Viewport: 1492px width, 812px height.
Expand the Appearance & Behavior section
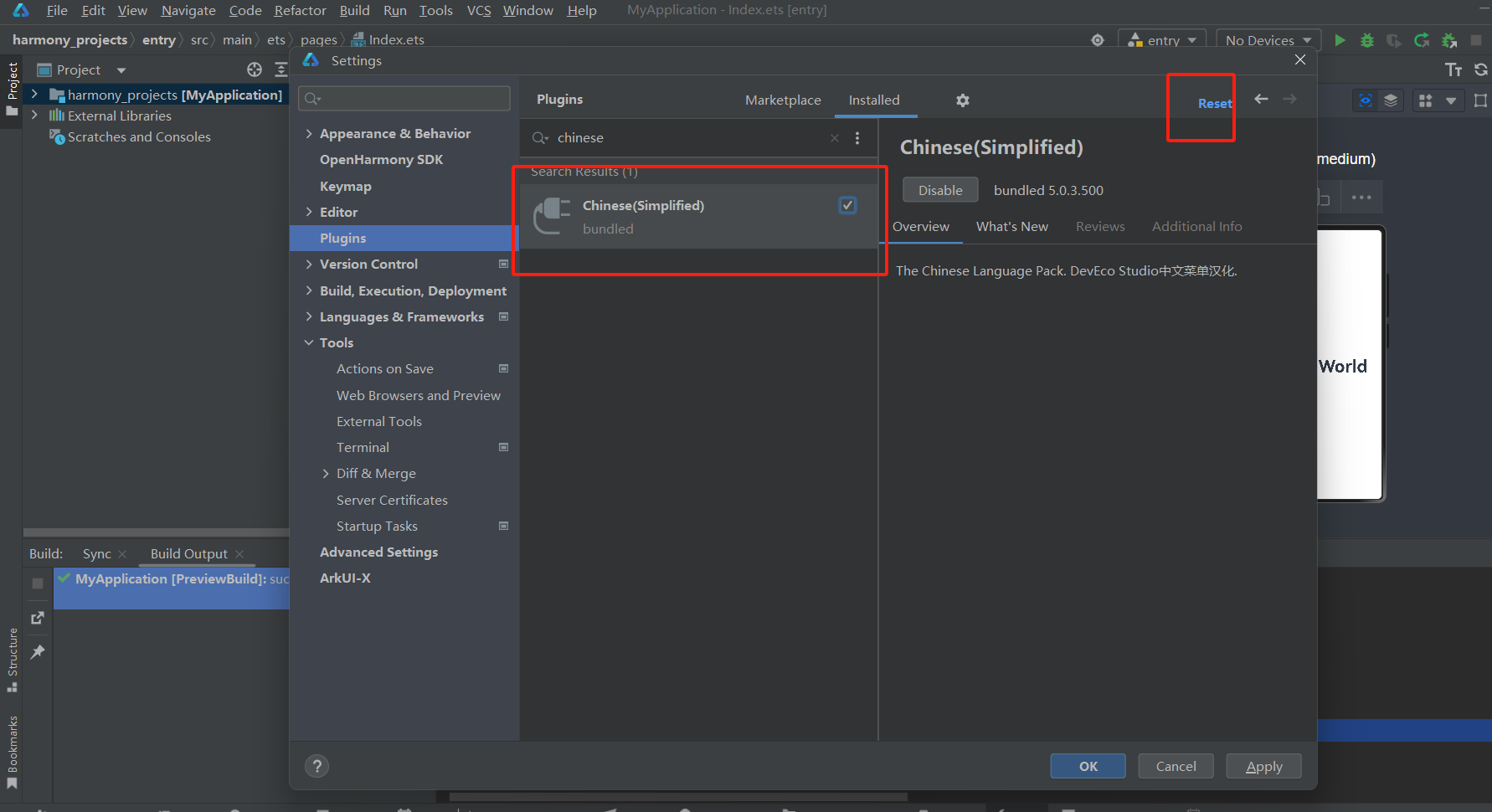(309, 132)
